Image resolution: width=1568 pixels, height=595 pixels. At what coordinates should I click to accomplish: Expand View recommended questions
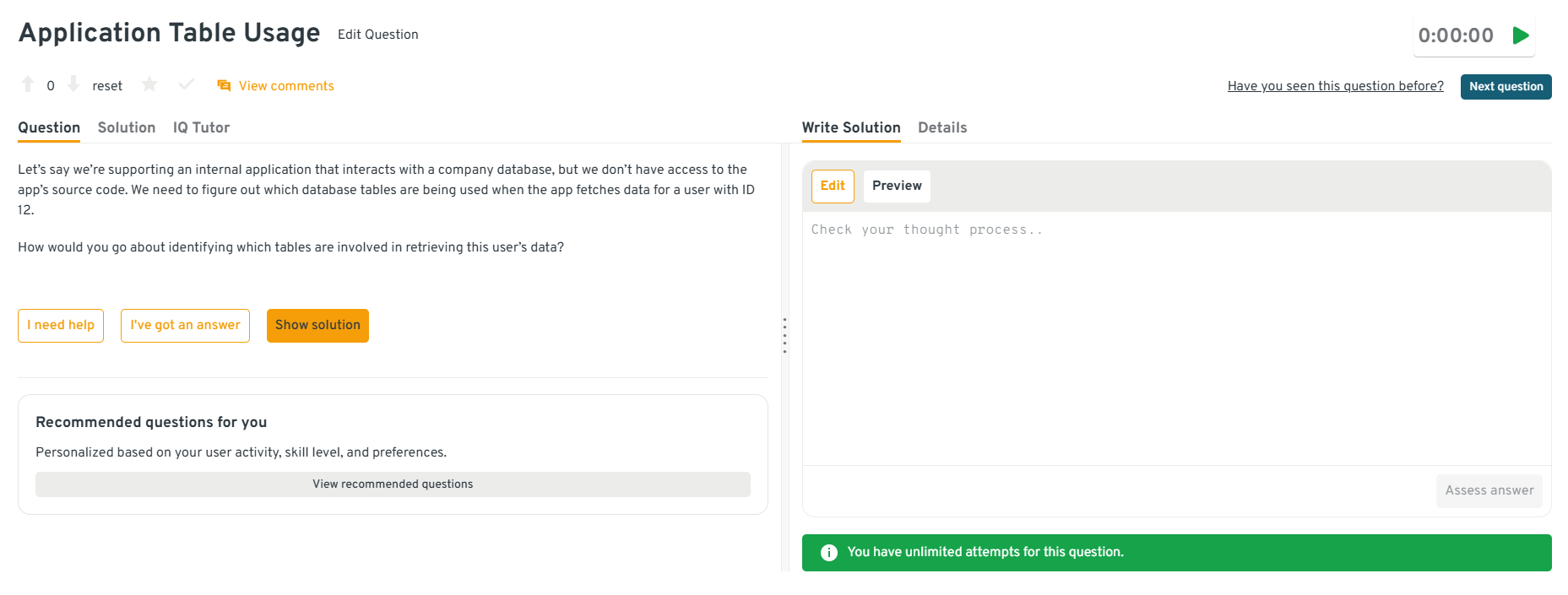[393, 484]
